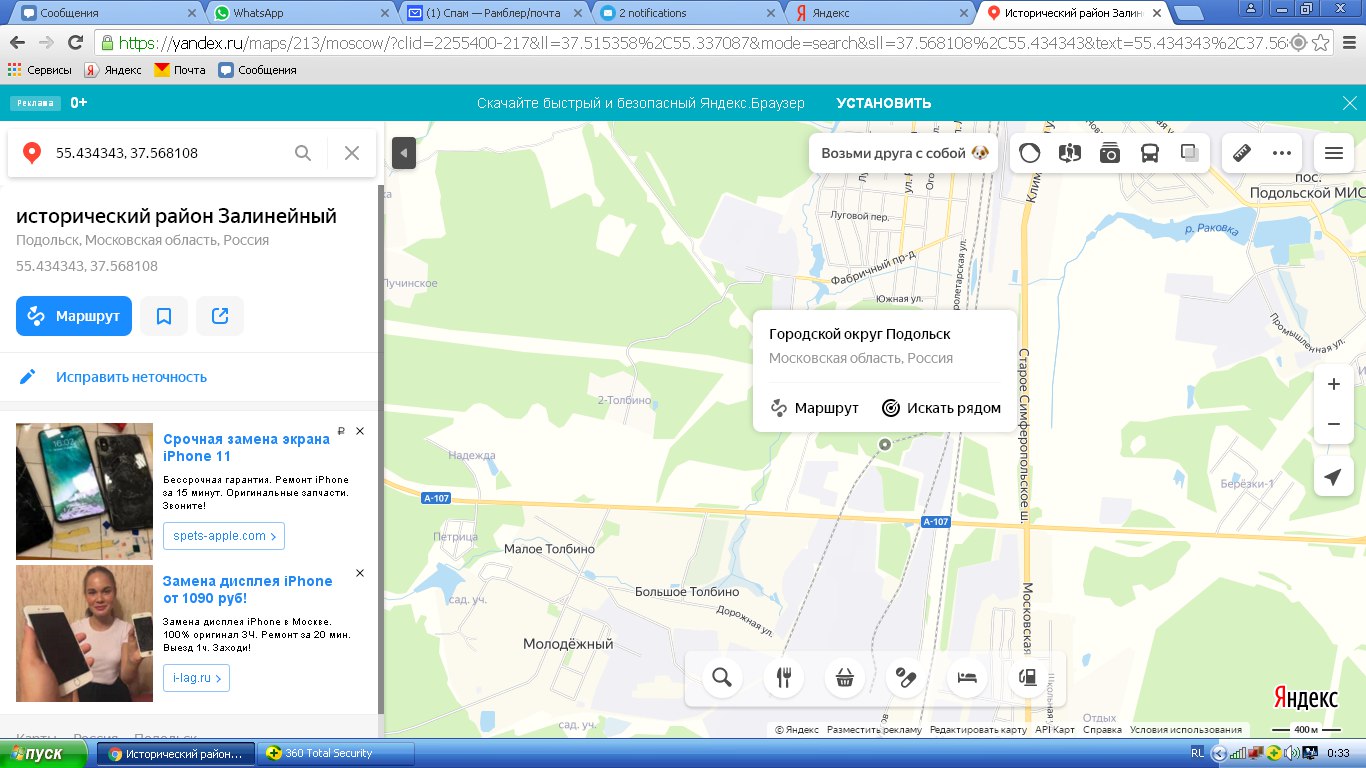Click the magnifier icon in the search box
Viewport: 1366px width, 768px height.
pos(303,153)
